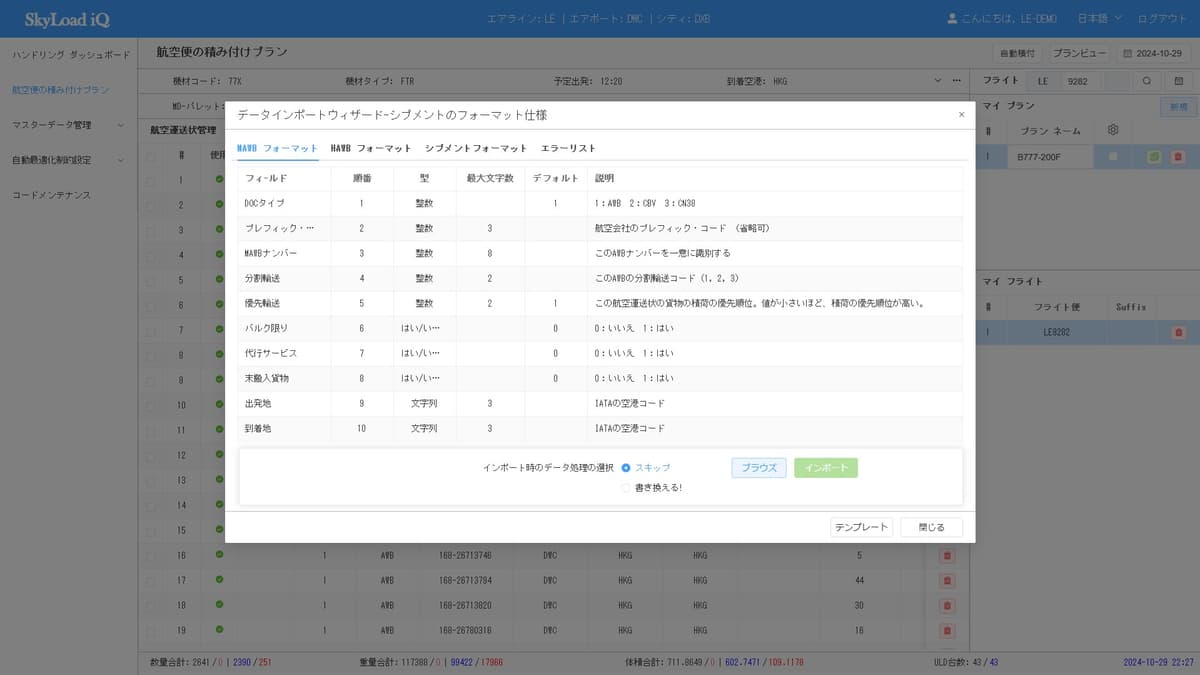The height and width of the screenshot is (675, 1200).
Task: Click the empty suffix field after 9282
Action: coord(1116,80)
